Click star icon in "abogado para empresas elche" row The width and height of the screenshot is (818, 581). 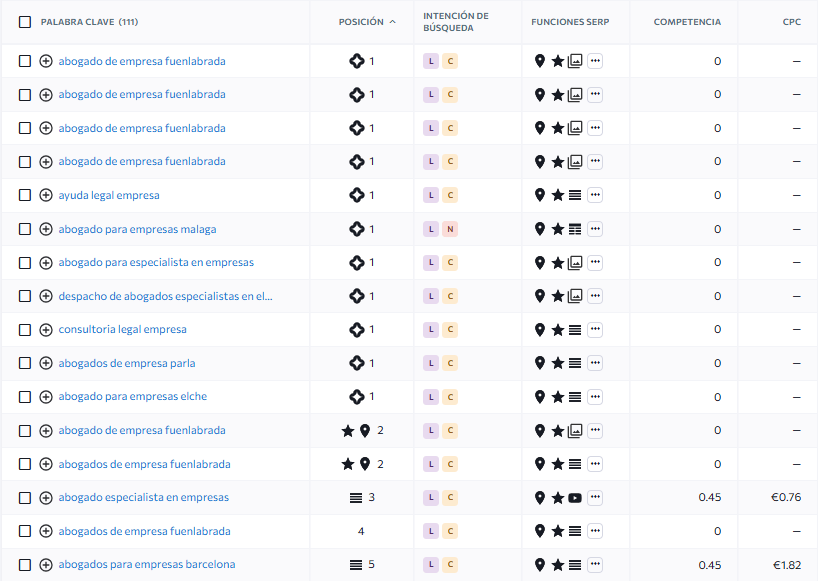click(558, 397)
